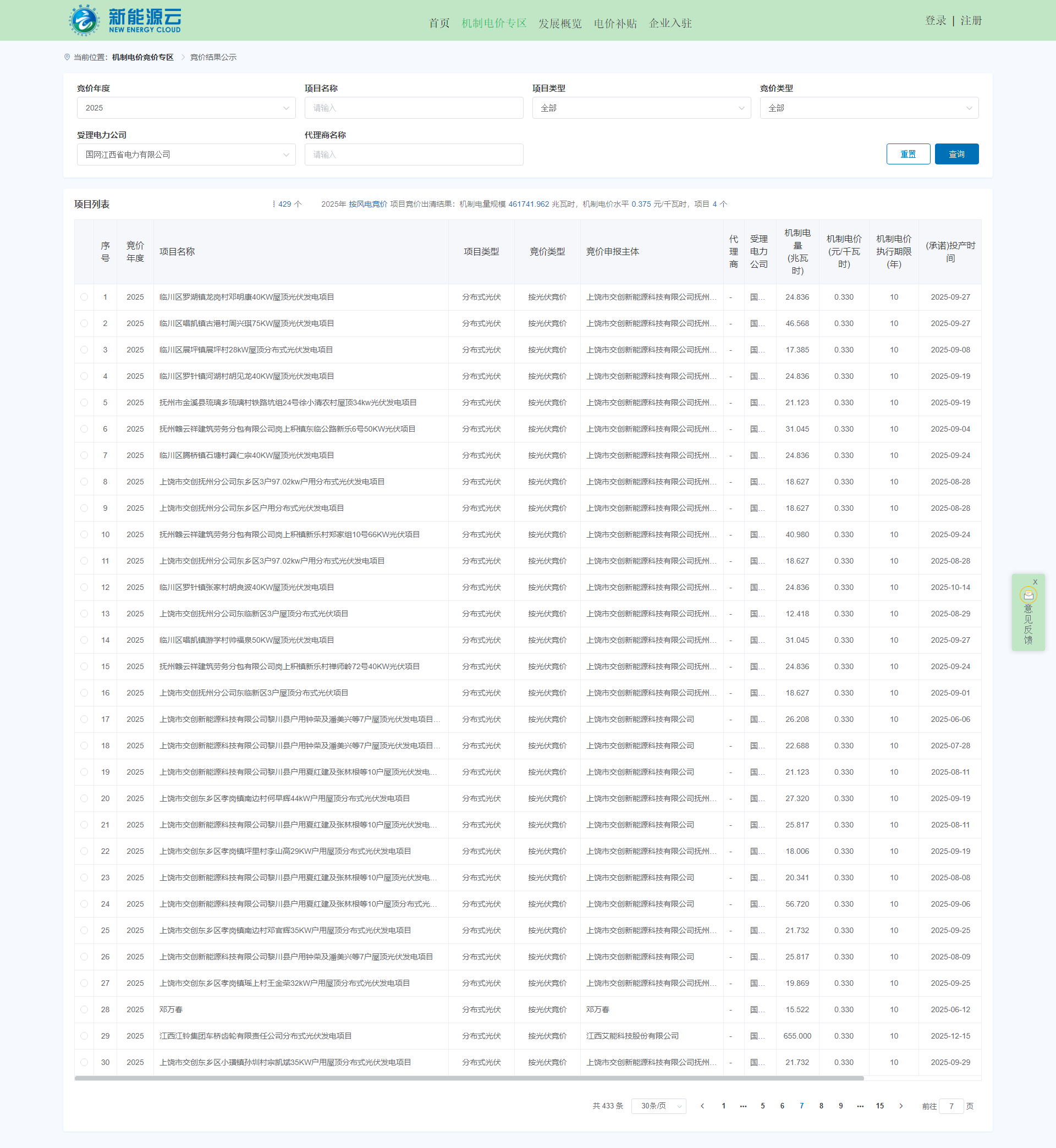Viewport: 1056px width, 1148px height.
Task: Click the 项目名称 input field
Action: [413, 108]
